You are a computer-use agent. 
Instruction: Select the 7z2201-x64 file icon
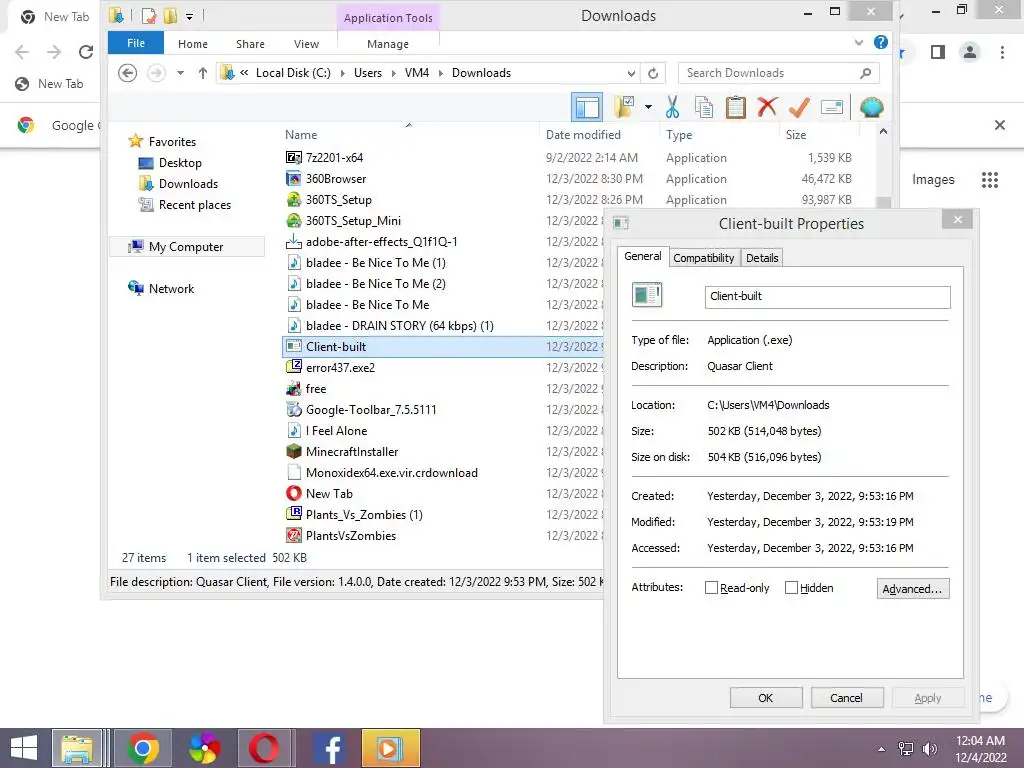pos(294,157)
